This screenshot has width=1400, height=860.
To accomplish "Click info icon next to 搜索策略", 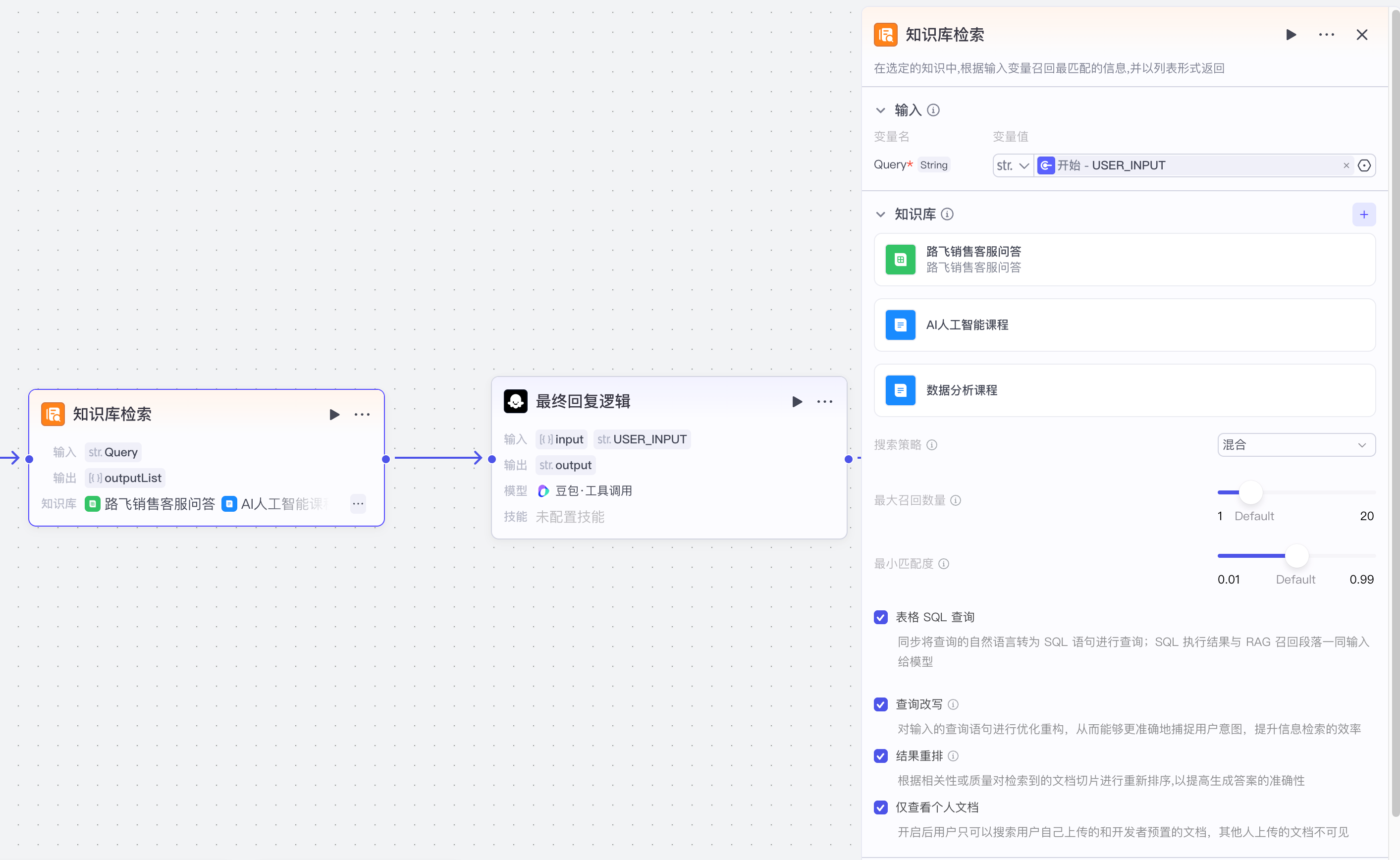I will click(x=931, y=445).
